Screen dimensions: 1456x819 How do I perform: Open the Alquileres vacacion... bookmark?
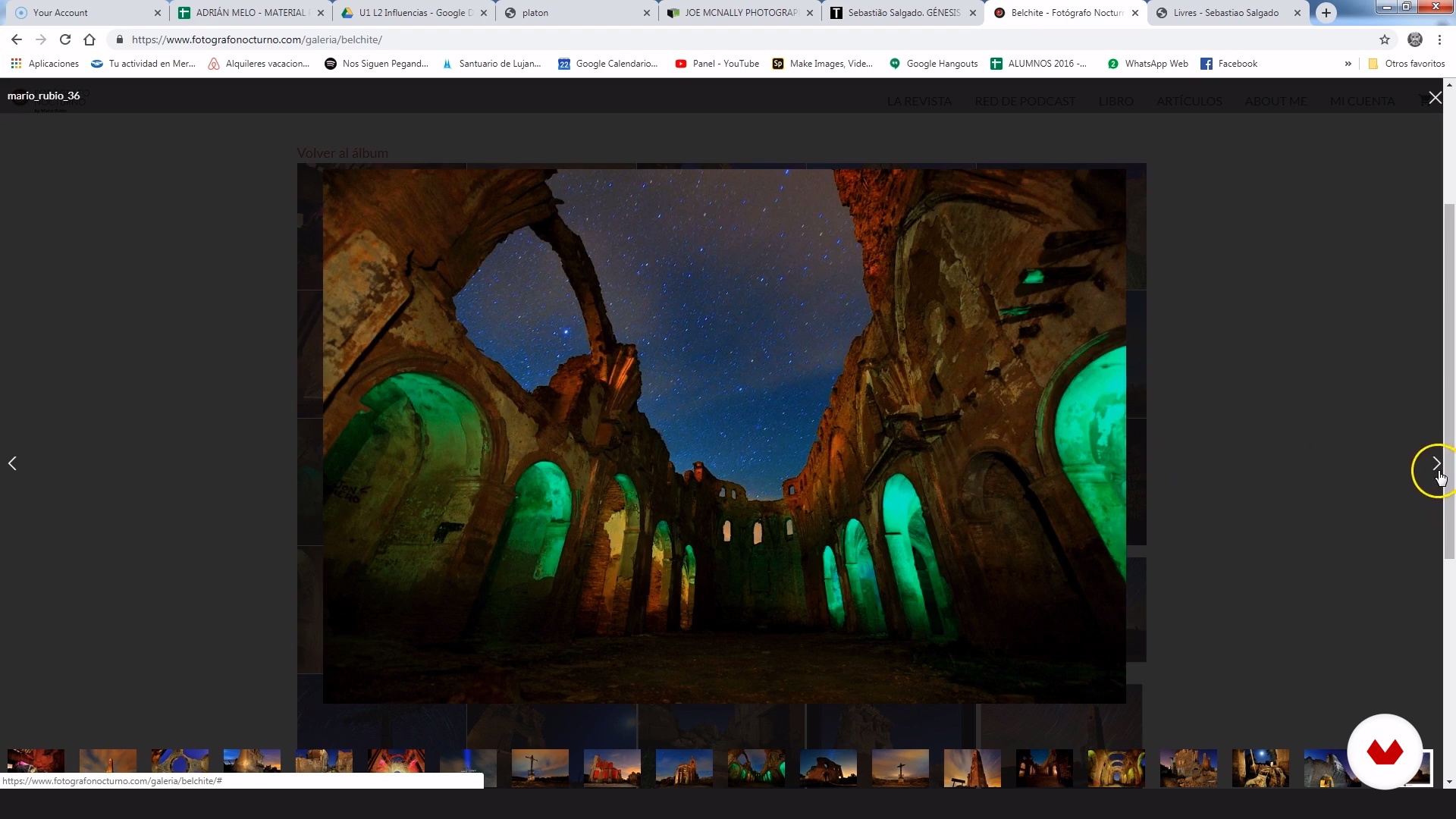point(259,64)
